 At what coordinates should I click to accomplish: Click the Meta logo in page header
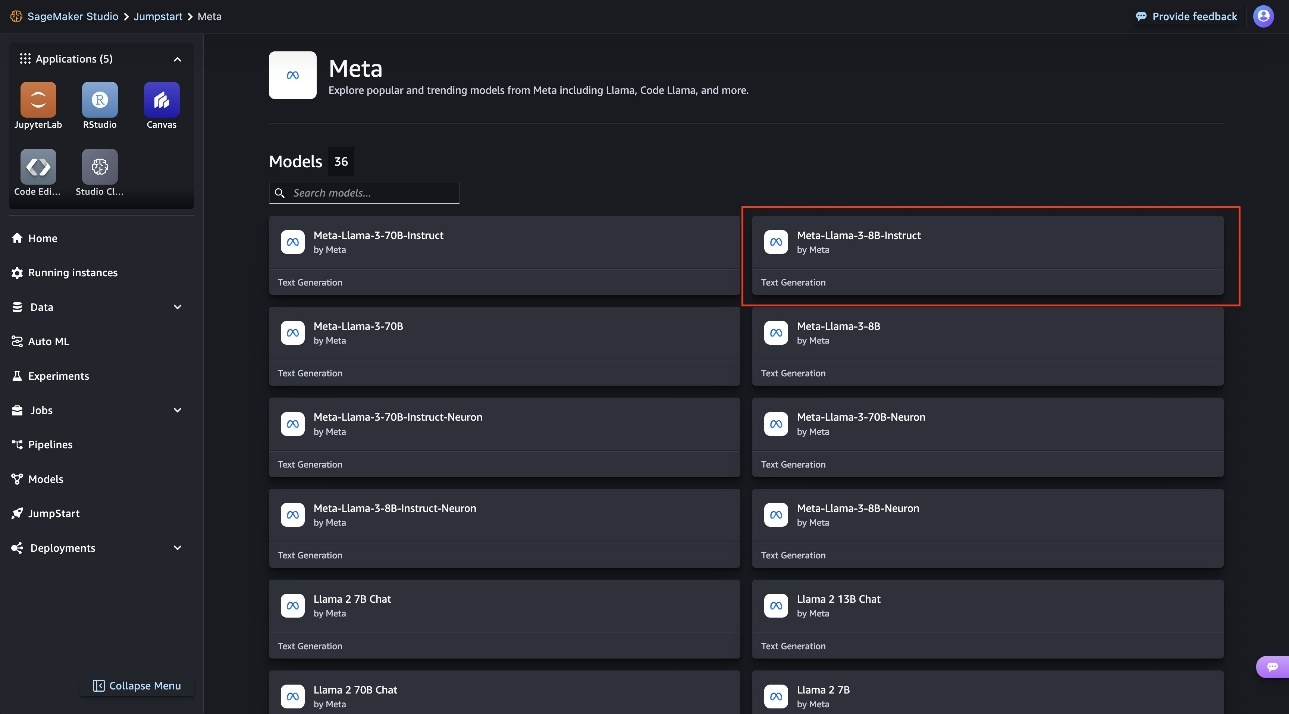pos(293,75)
